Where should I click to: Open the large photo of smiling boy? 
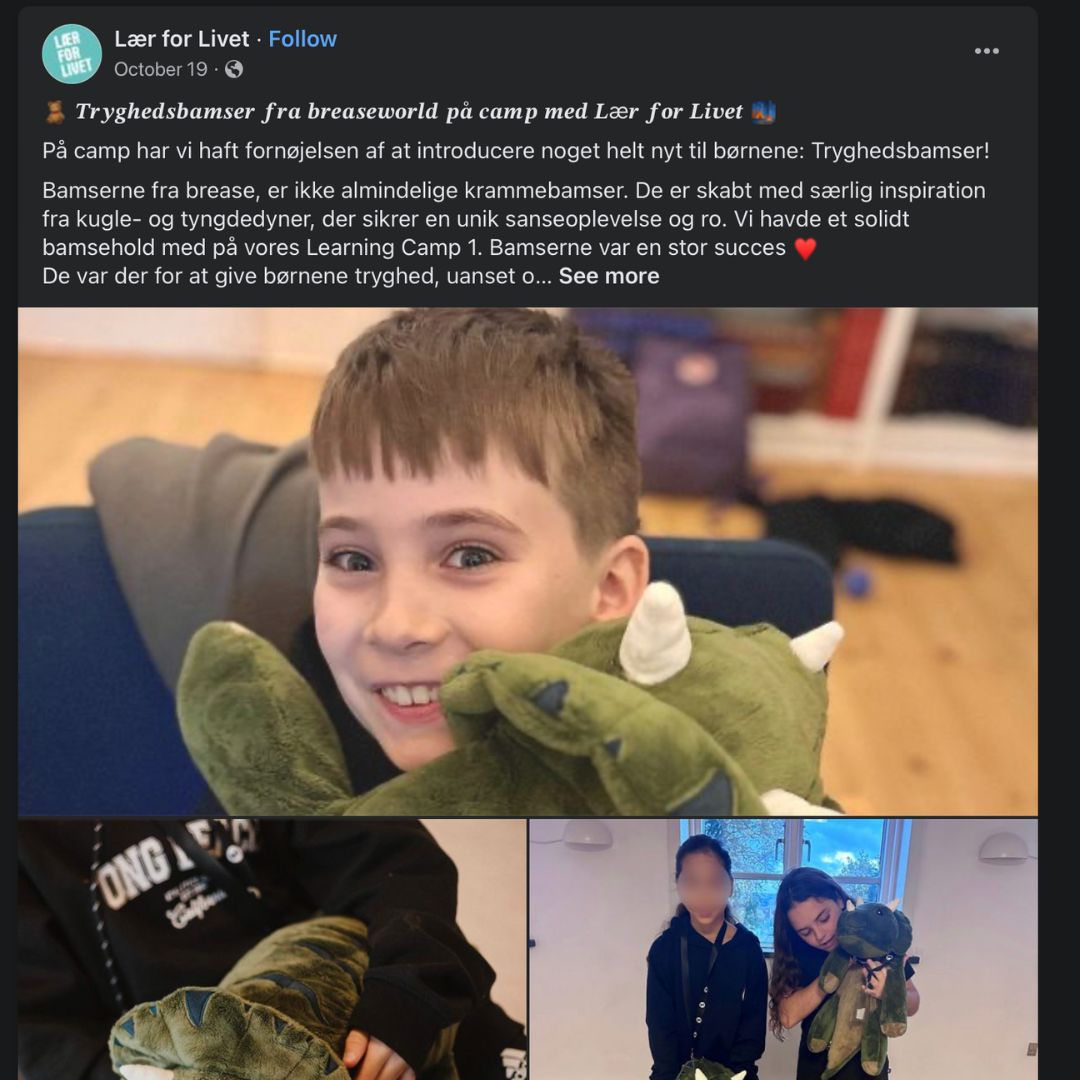coord(528,561)
